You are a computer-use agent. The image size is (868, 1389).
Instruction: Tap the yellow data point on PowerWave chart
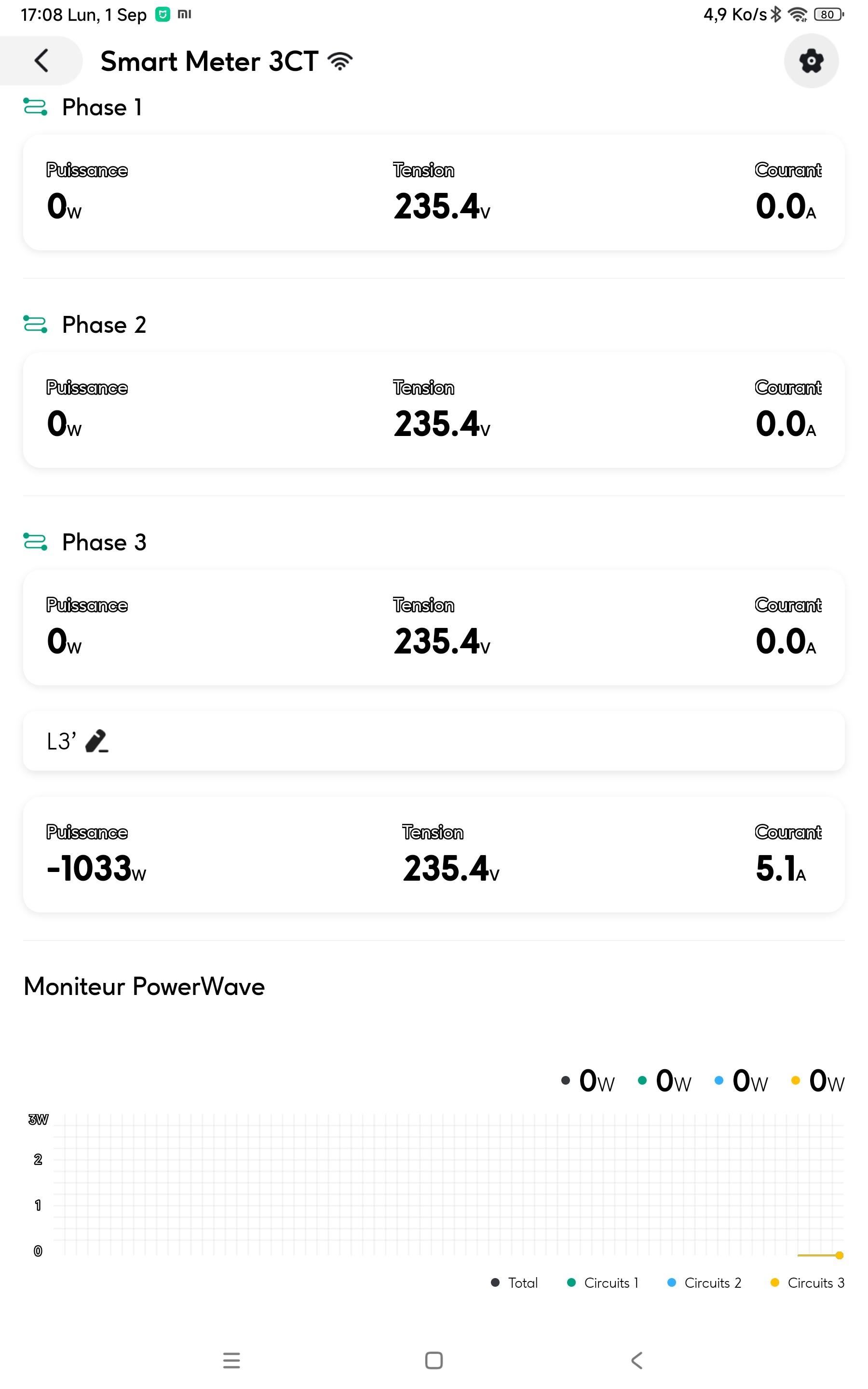pos(839,1255)
